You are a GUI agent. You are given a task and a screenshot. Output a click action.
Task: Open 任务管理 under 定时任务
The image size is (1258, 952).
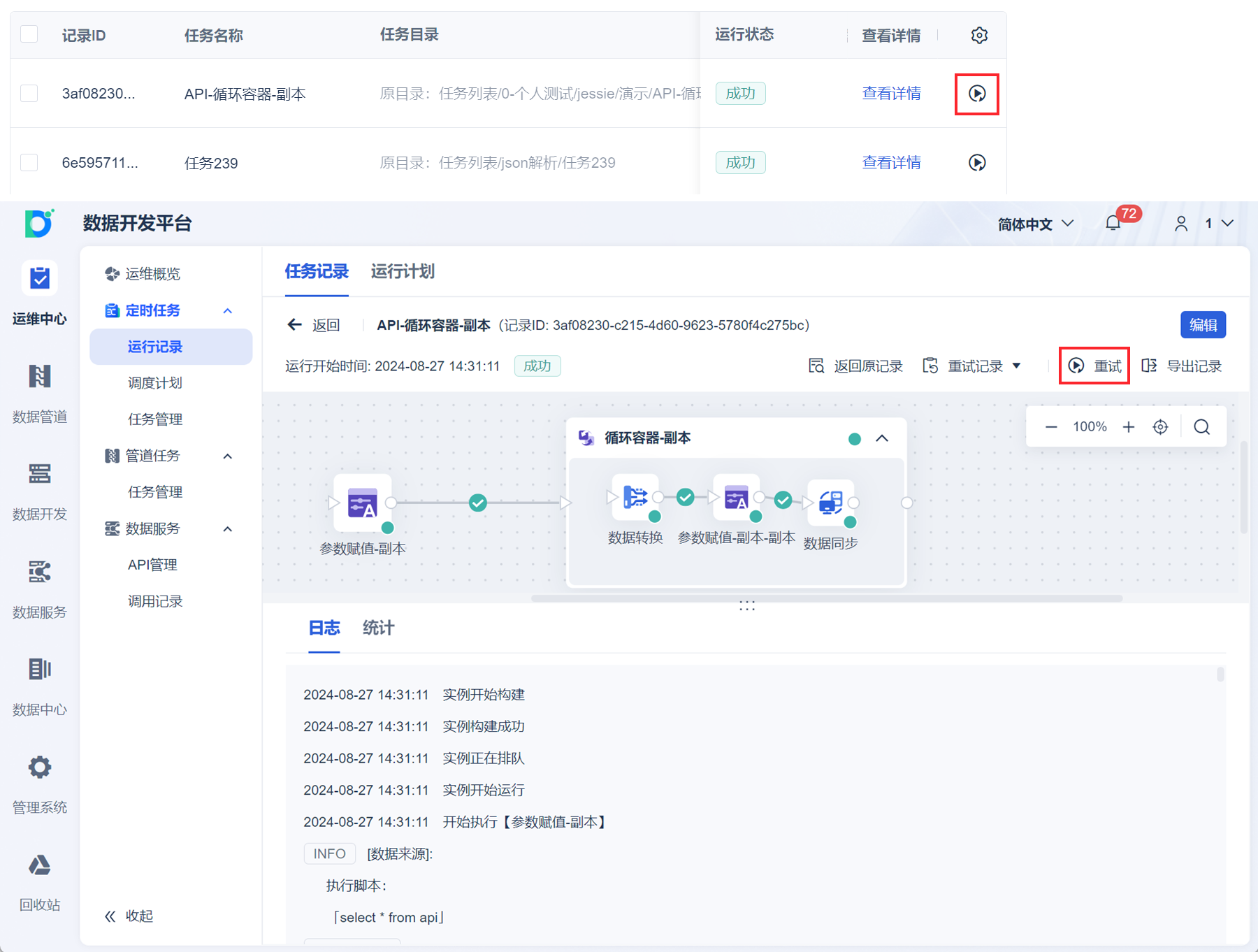click(155, 419)
